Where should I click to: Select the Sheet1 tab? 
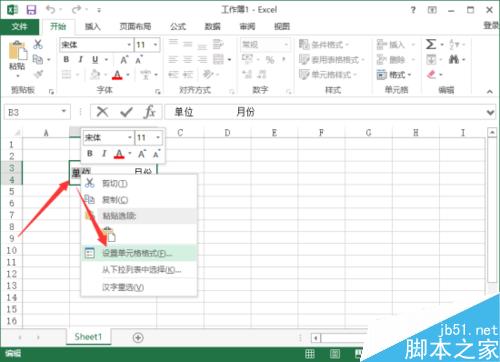(88, 337)
